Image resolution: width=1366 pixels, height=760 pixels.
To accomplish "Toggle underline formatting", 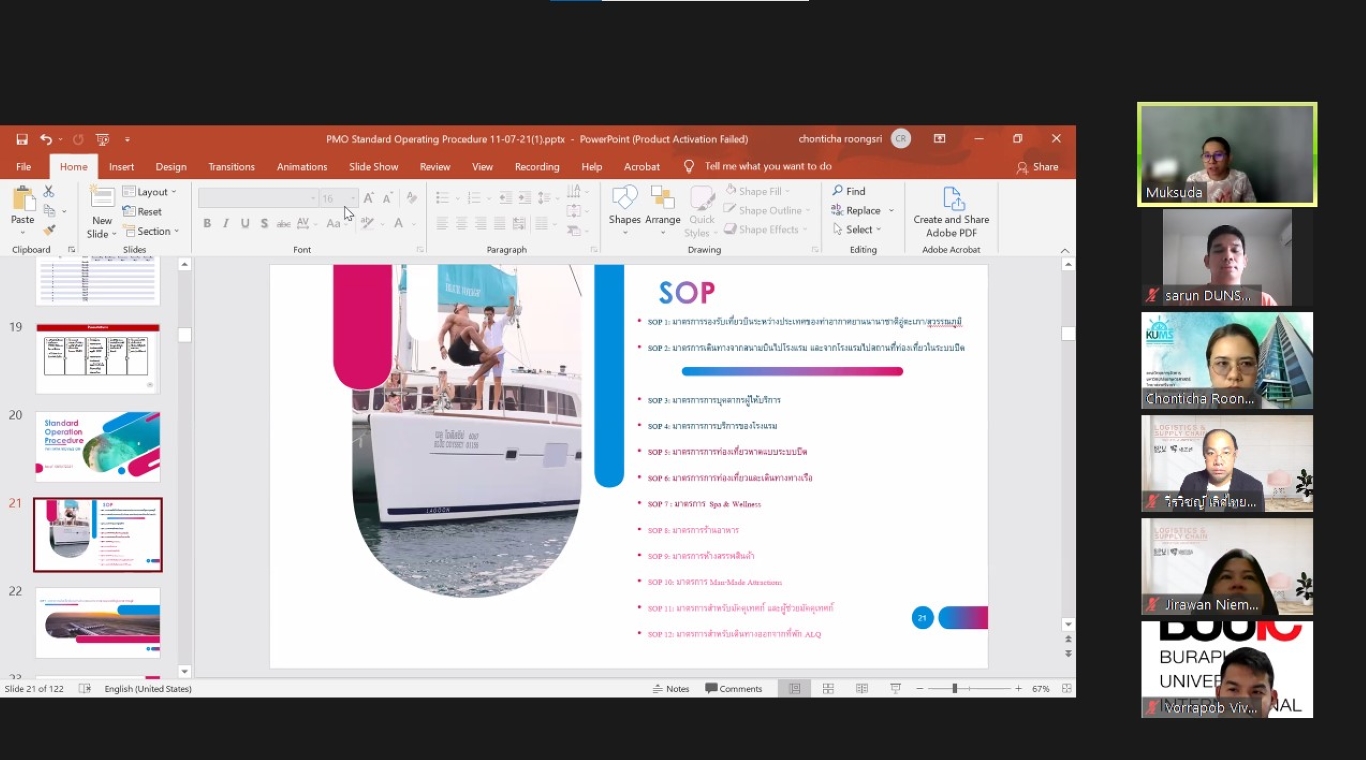I will click(245, 223).
